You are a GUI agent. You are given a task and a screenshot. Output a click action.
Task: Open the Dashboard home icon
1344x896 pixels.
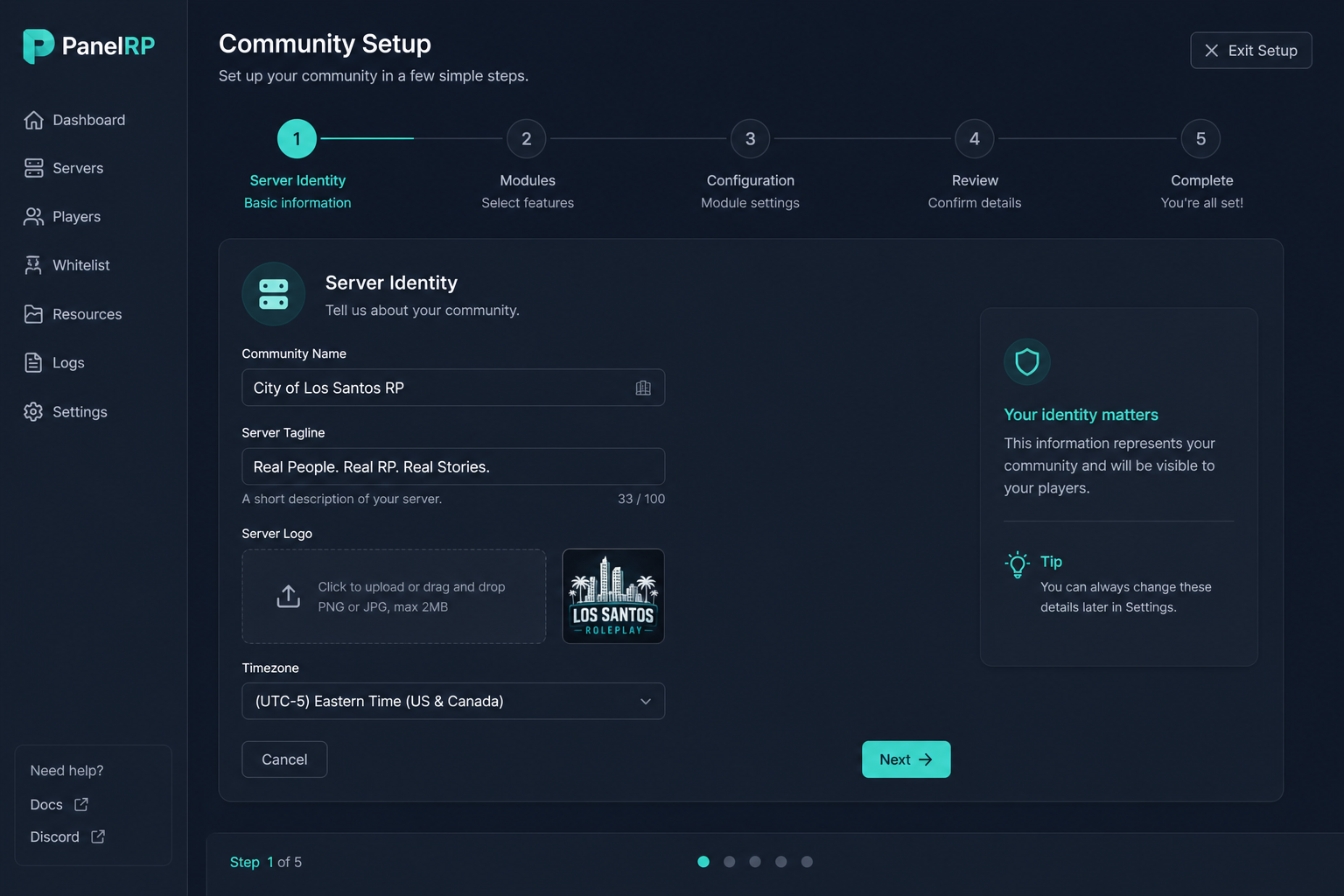[33, 120]
